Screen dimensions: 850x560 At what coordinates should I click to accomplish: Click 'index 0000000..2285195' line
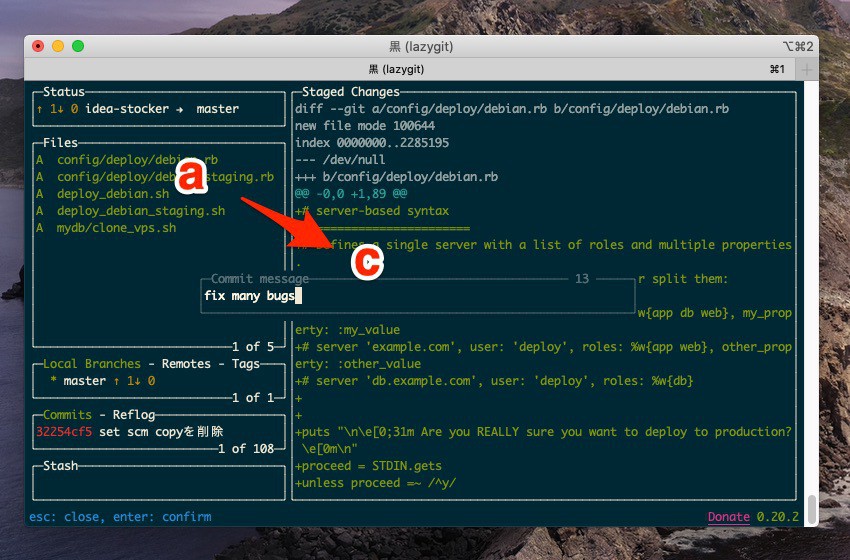tap(372, 143)
